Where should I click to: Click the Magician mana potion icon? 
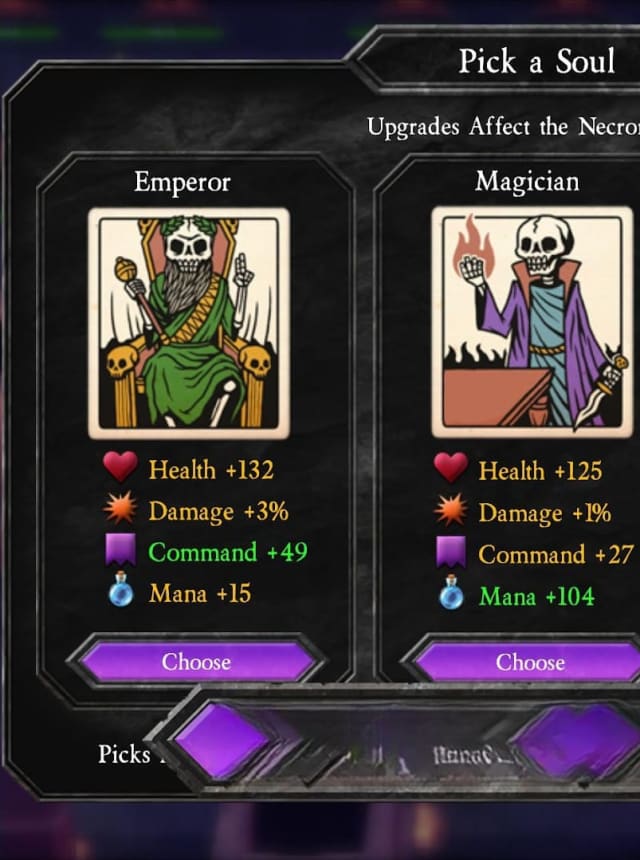pos(451,593)
